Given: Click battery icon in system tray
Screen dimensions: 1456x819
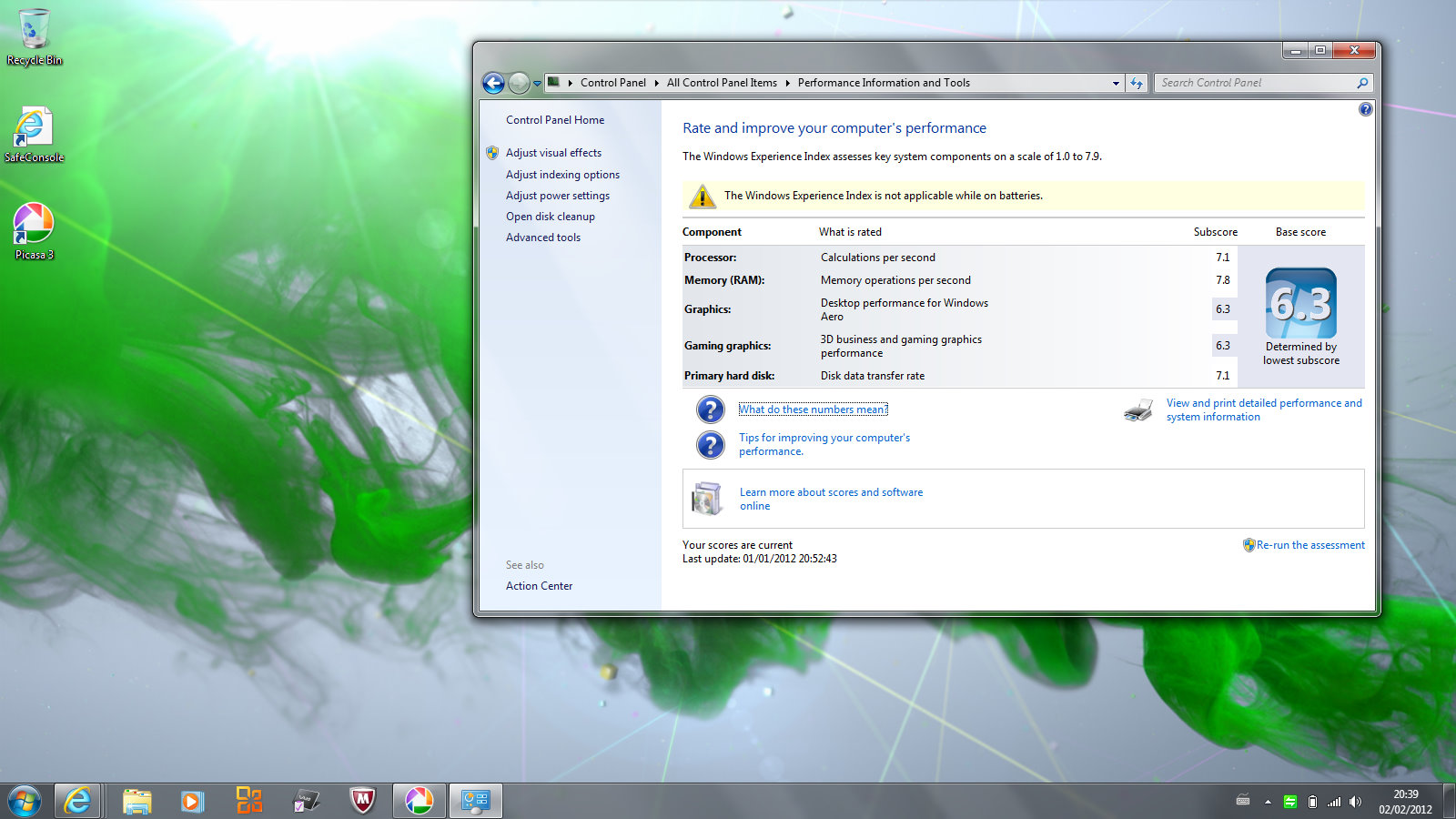Looking at the screenshot, I should [x=1312, y=802].
